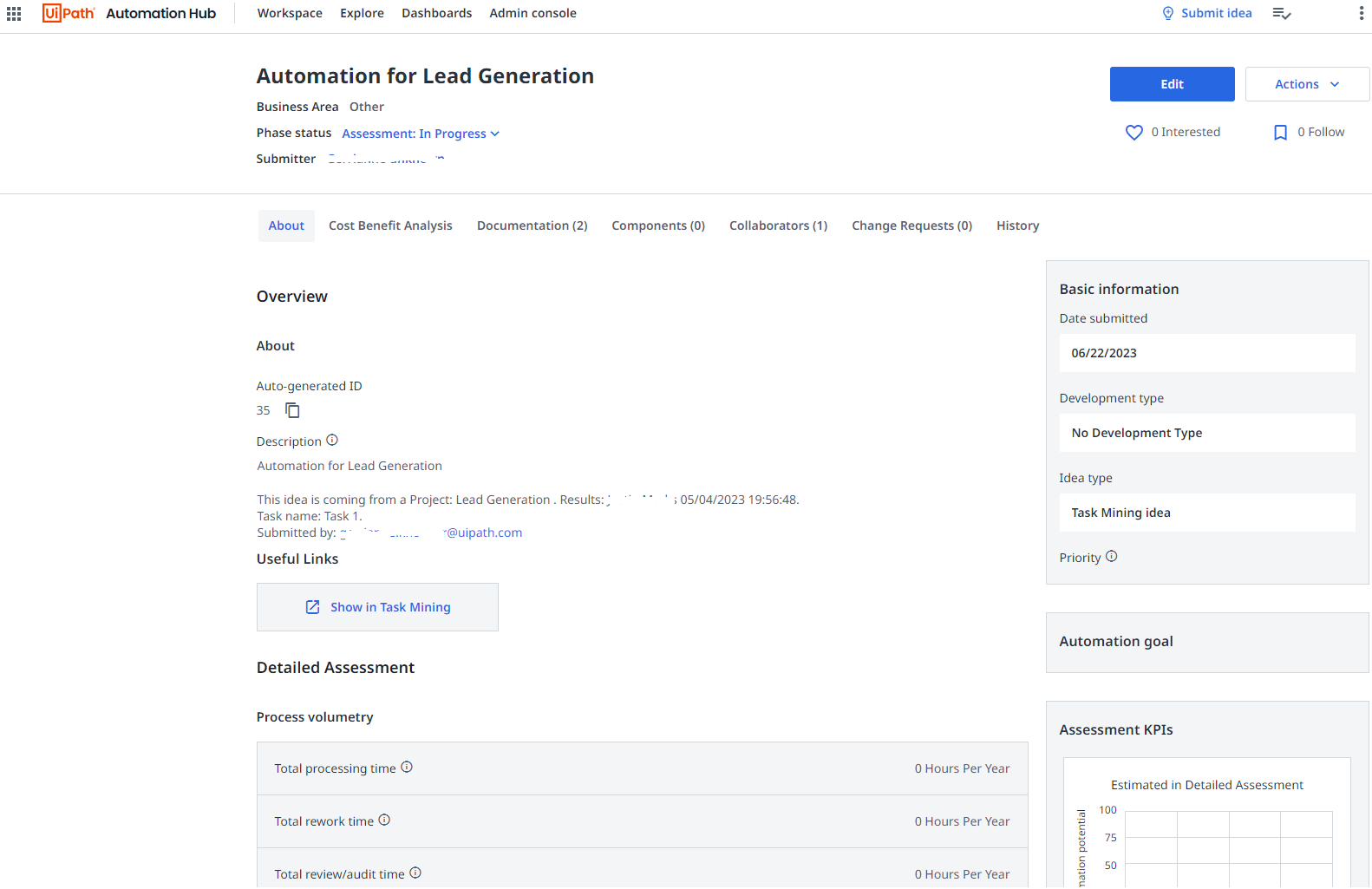
Task: Toggle Follow bookmark for this idea
Action: 1280,133
